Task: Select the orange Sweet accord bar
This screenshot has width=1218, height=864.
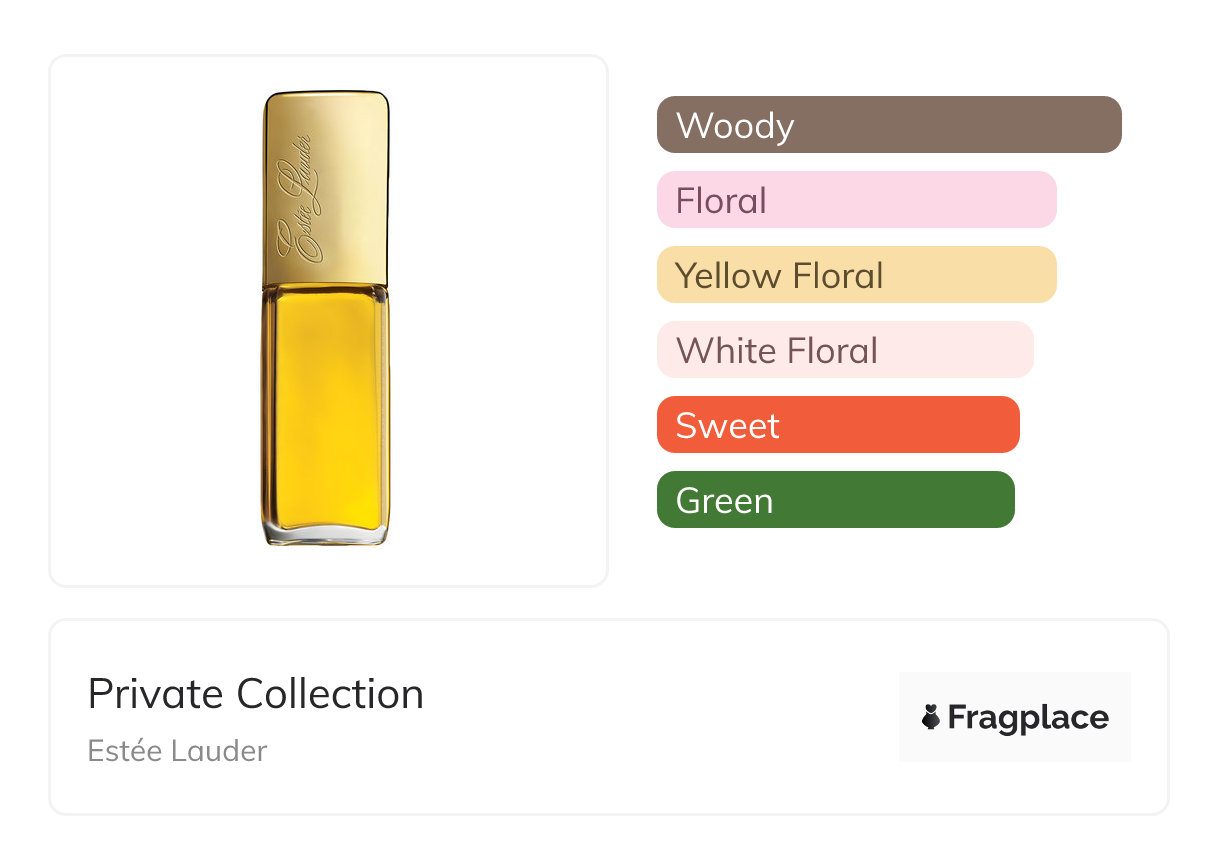Action: pos(838,425)
